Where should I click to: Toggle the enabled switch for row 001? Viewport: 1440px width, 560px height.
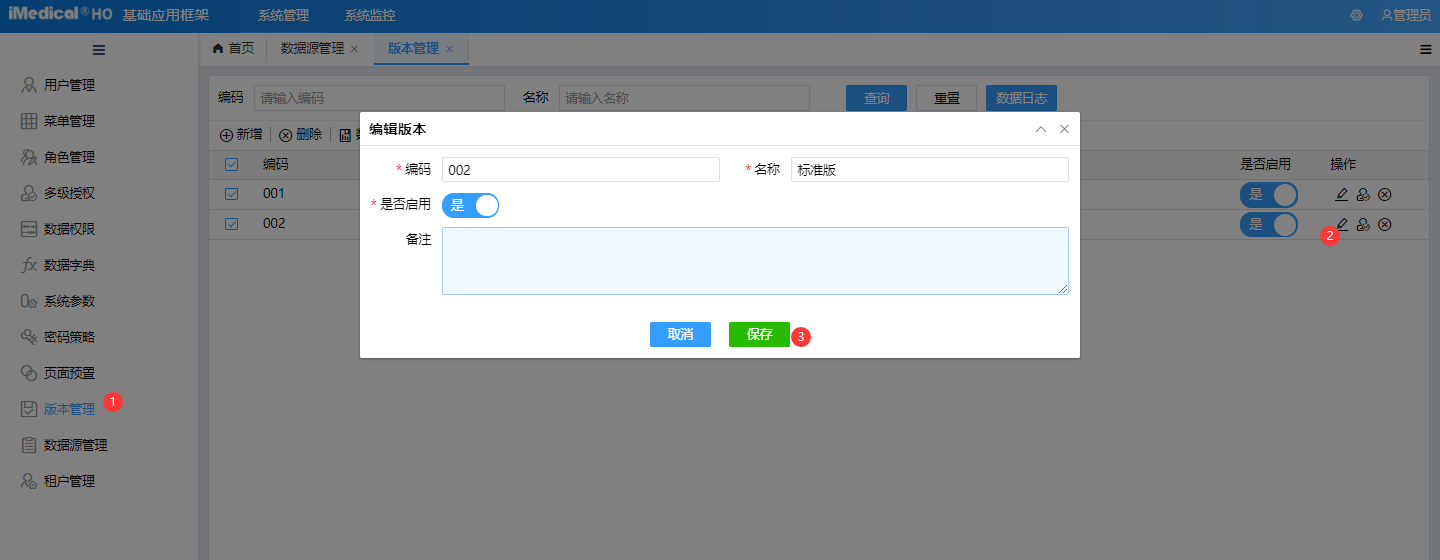point(1268,194)
